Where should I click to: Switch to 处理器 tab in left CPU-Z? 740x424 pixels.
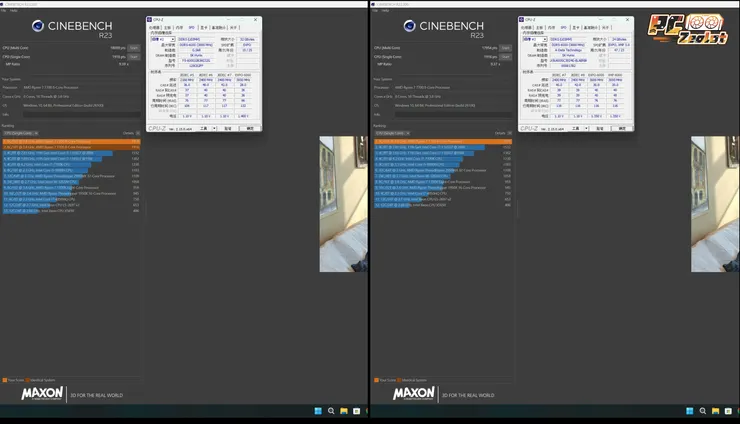154,28
